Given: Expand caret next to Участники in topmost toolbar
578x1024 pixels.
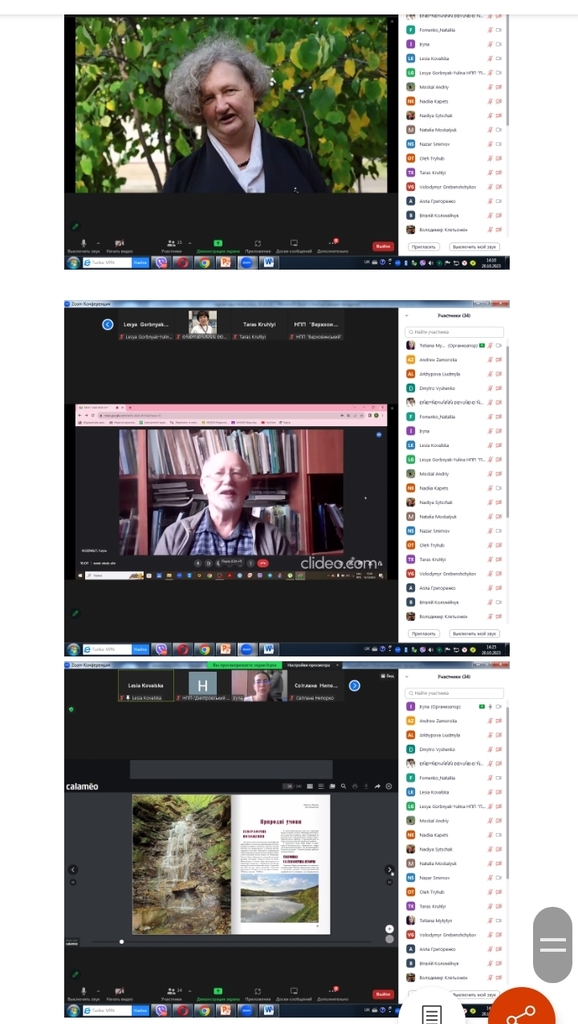Looking at the screenshot, I should pos(190,242).
